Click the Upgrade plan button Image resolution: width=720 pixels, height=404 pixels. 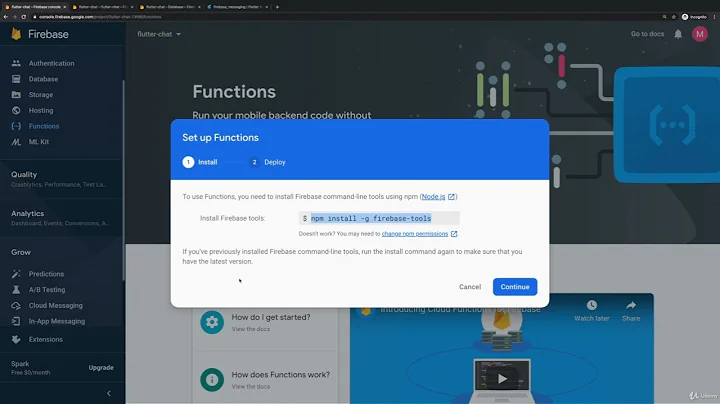click(101, 368)
